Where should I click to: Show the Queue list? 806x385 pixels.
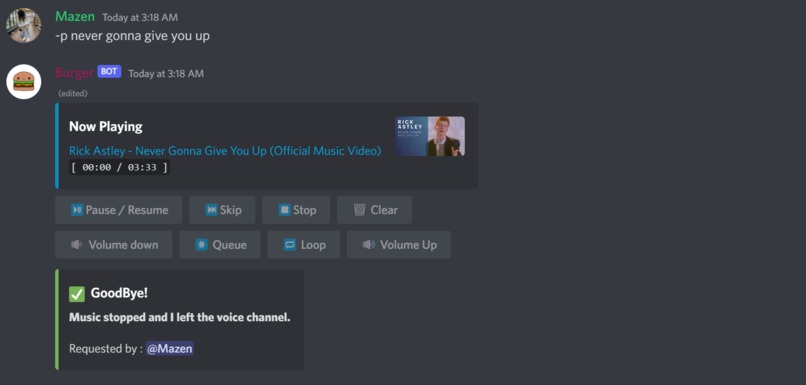220,245
